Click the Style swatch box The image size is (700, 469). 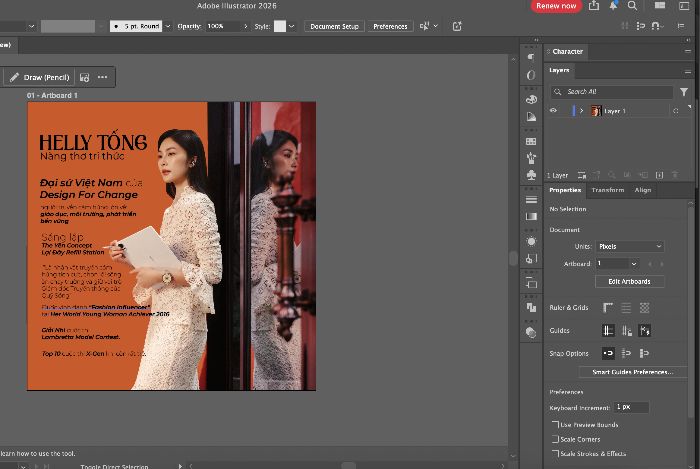tap(280, 26)
